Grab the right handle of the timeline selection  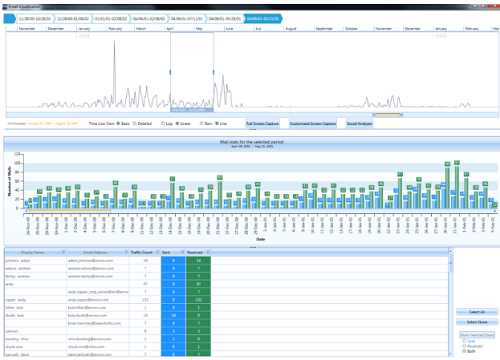pyautogui.click(x=213, y=72)
